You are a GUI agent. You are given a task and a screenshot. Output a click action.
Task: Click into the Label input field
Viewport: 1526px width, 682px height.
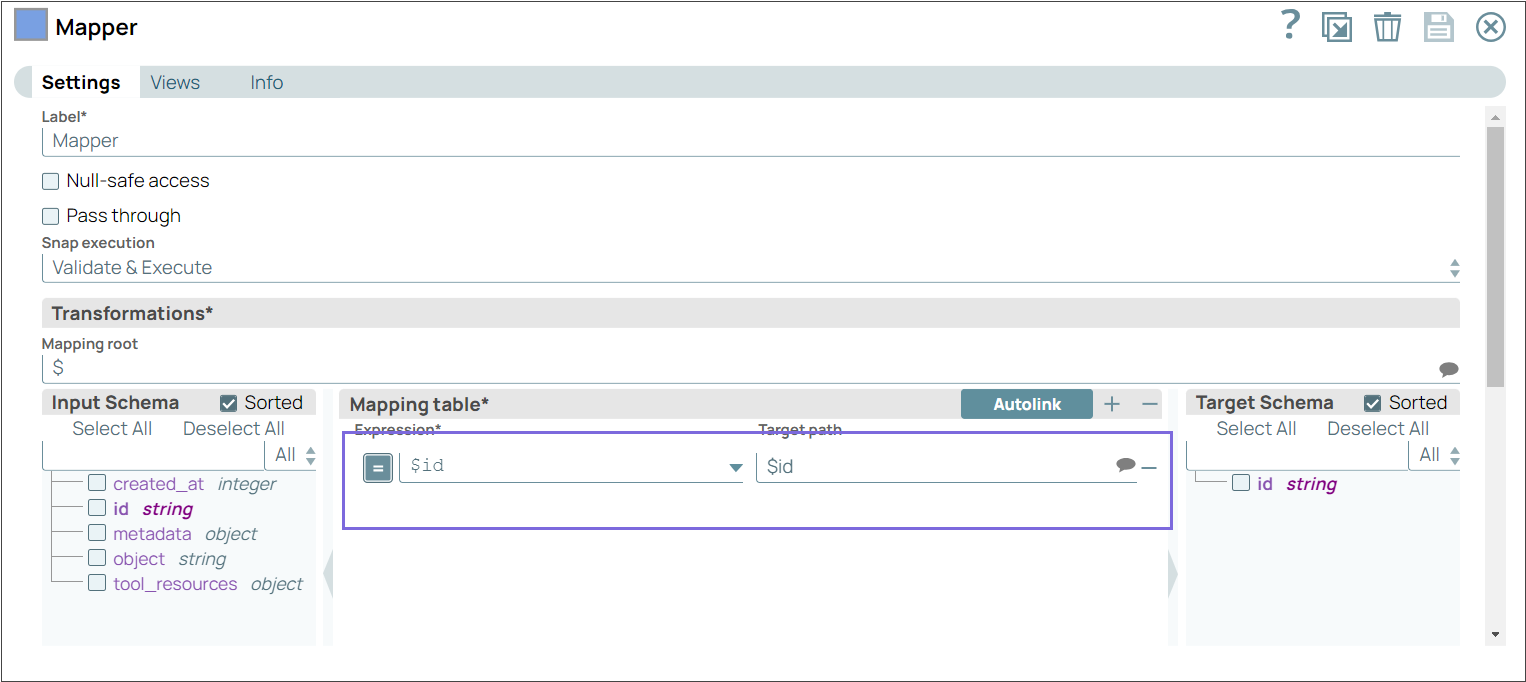point(400,141)
